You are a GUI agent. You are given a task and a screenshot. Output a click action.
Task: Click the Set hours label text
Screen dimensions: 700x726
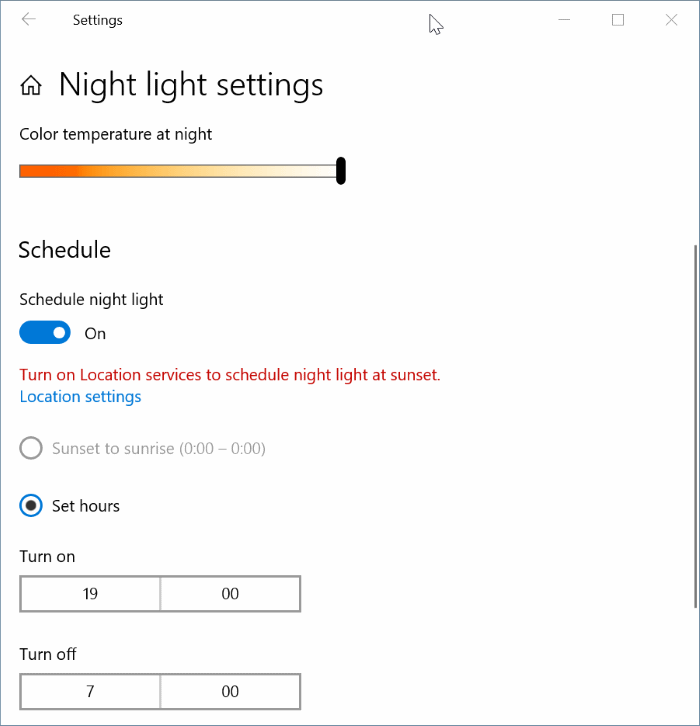pos(86,506)
